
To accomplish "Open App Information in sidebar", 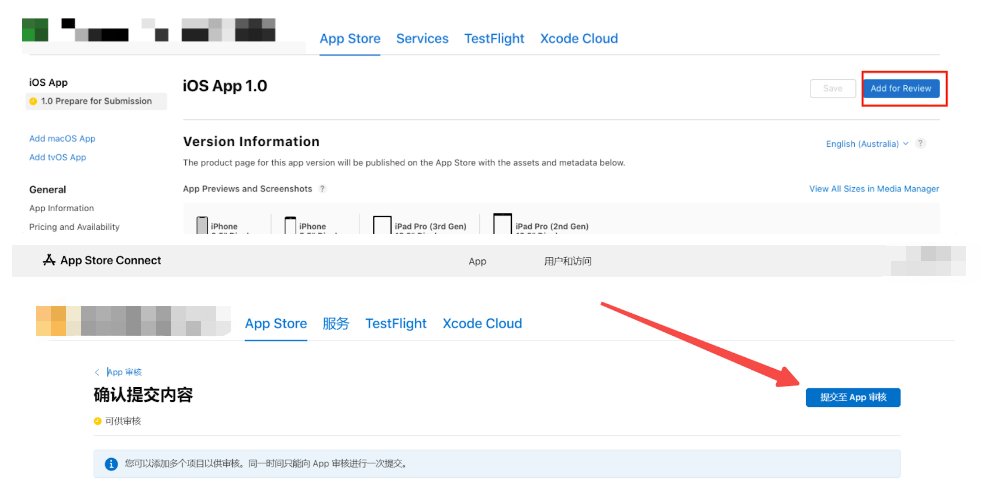I will point(62,208).
